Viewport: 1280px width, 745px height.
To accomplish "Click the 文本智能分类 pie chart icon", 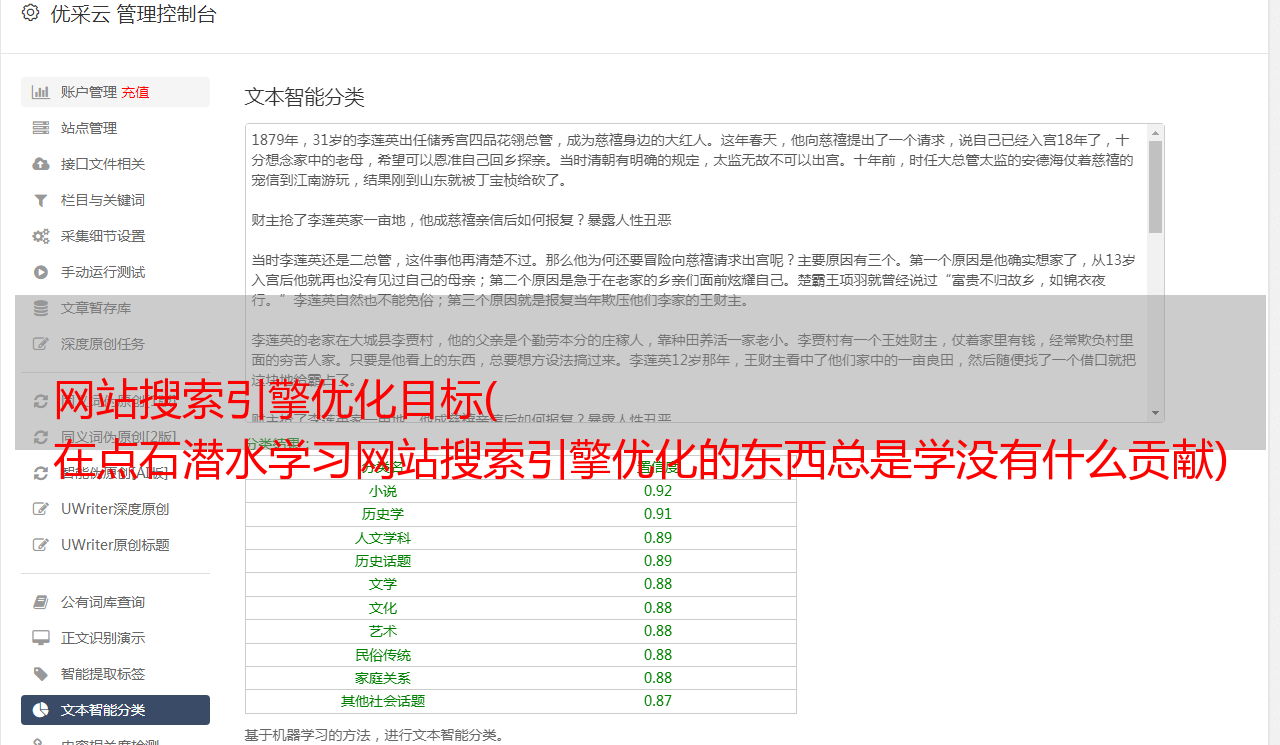I will (x=41, y=710).
